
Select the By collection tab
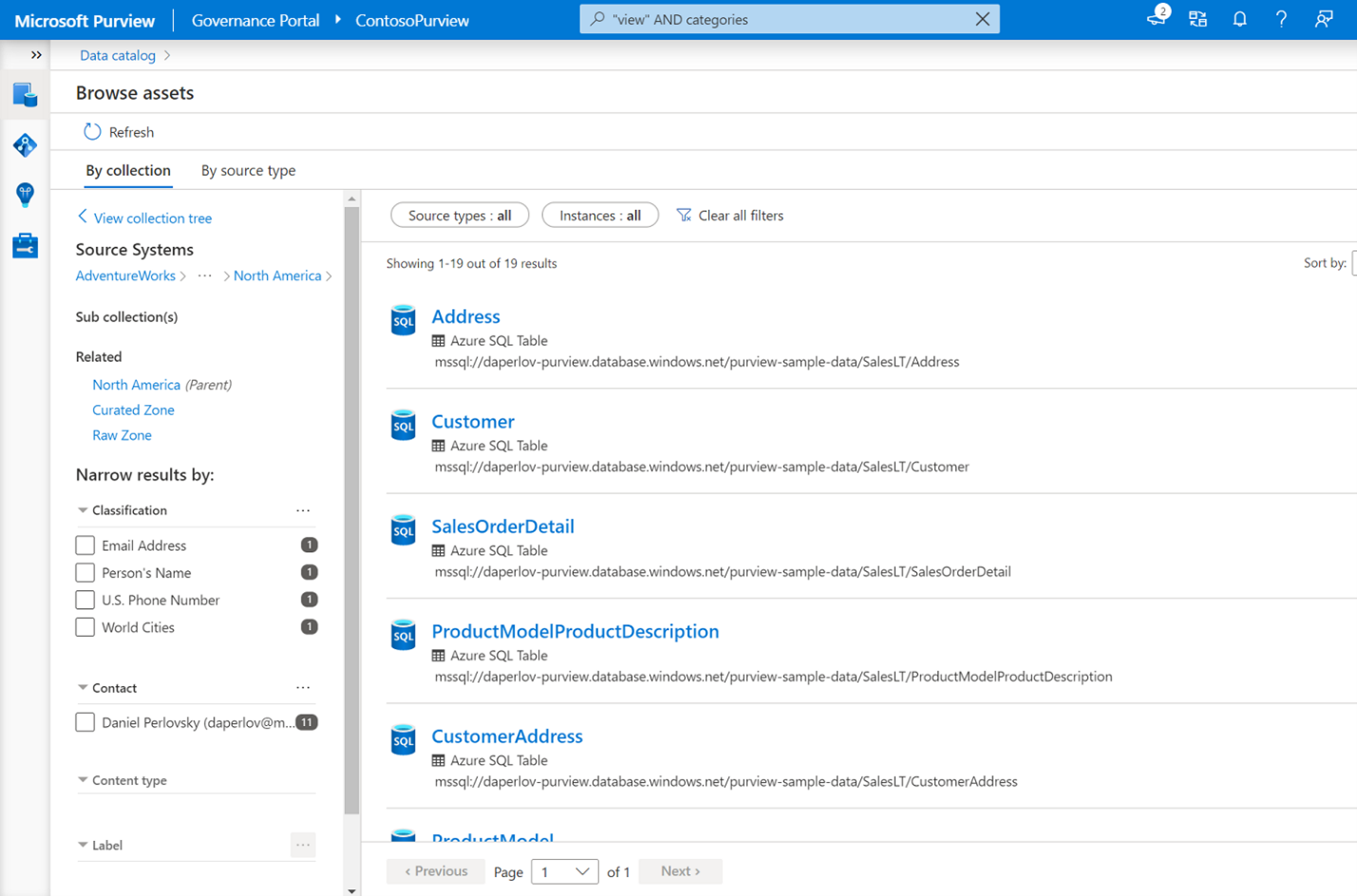click(x=128, y=170)
